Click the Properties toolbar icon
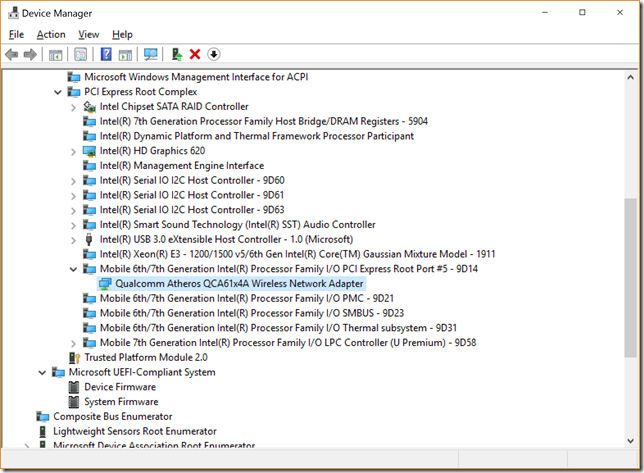 click(x=80, y=54)
